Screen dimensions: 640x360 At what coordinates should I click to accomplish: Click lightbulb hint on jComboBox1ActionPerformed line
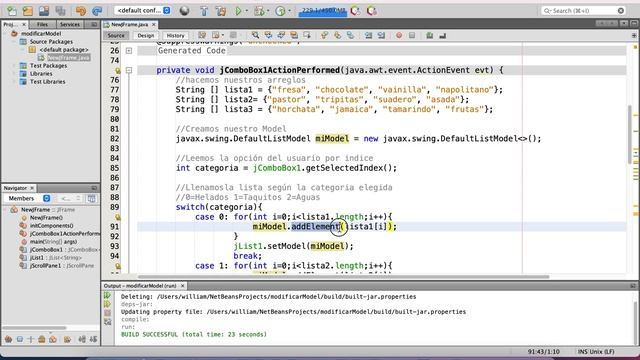118,71
